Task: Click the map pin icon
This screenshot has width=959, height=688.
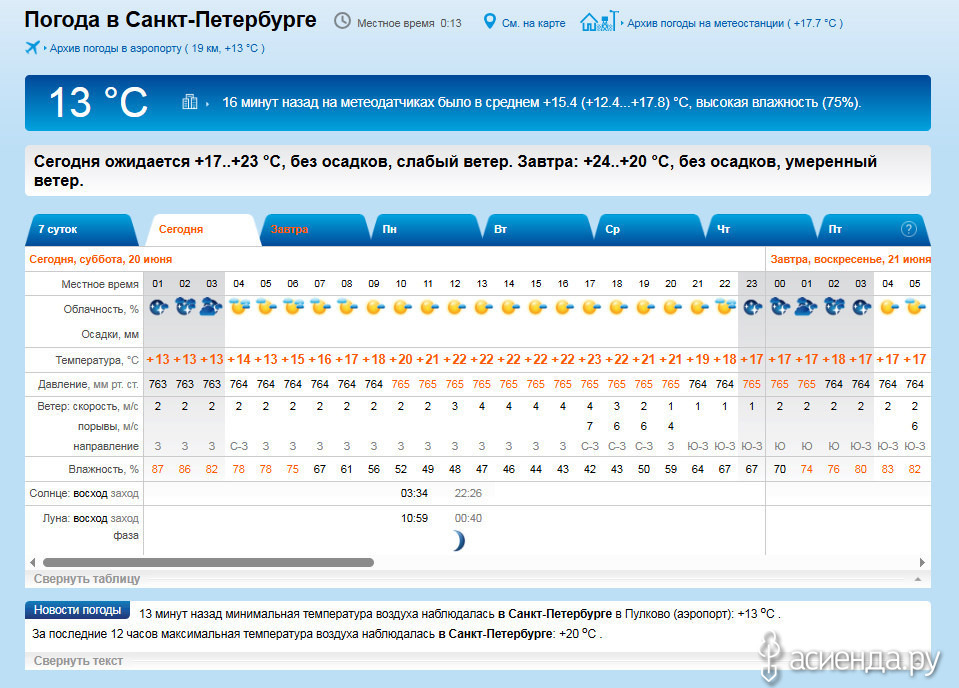Action: click(x=489, y=21)
